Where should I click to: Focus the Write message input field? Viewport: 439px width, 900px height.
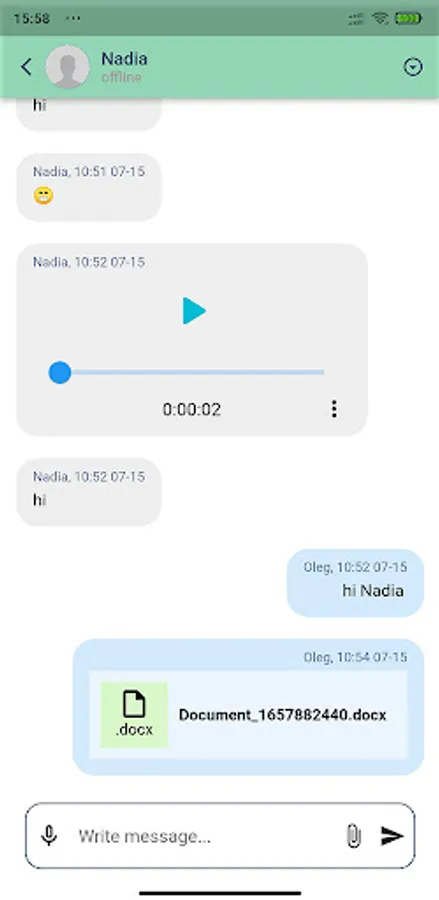(207, 836)
